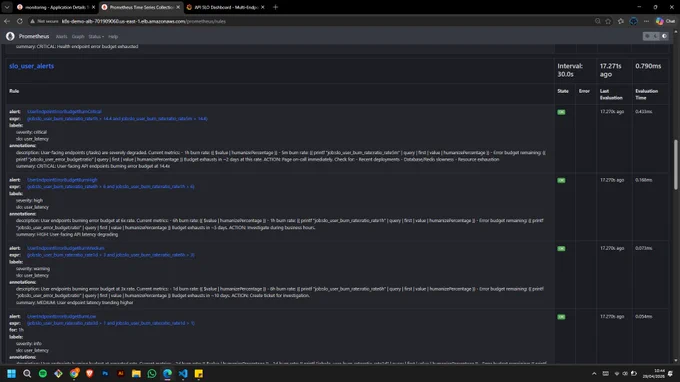Open the zoom magnifier icon in address bar
680x382 pixels.
pyautogui.click(x=598, y=21)
